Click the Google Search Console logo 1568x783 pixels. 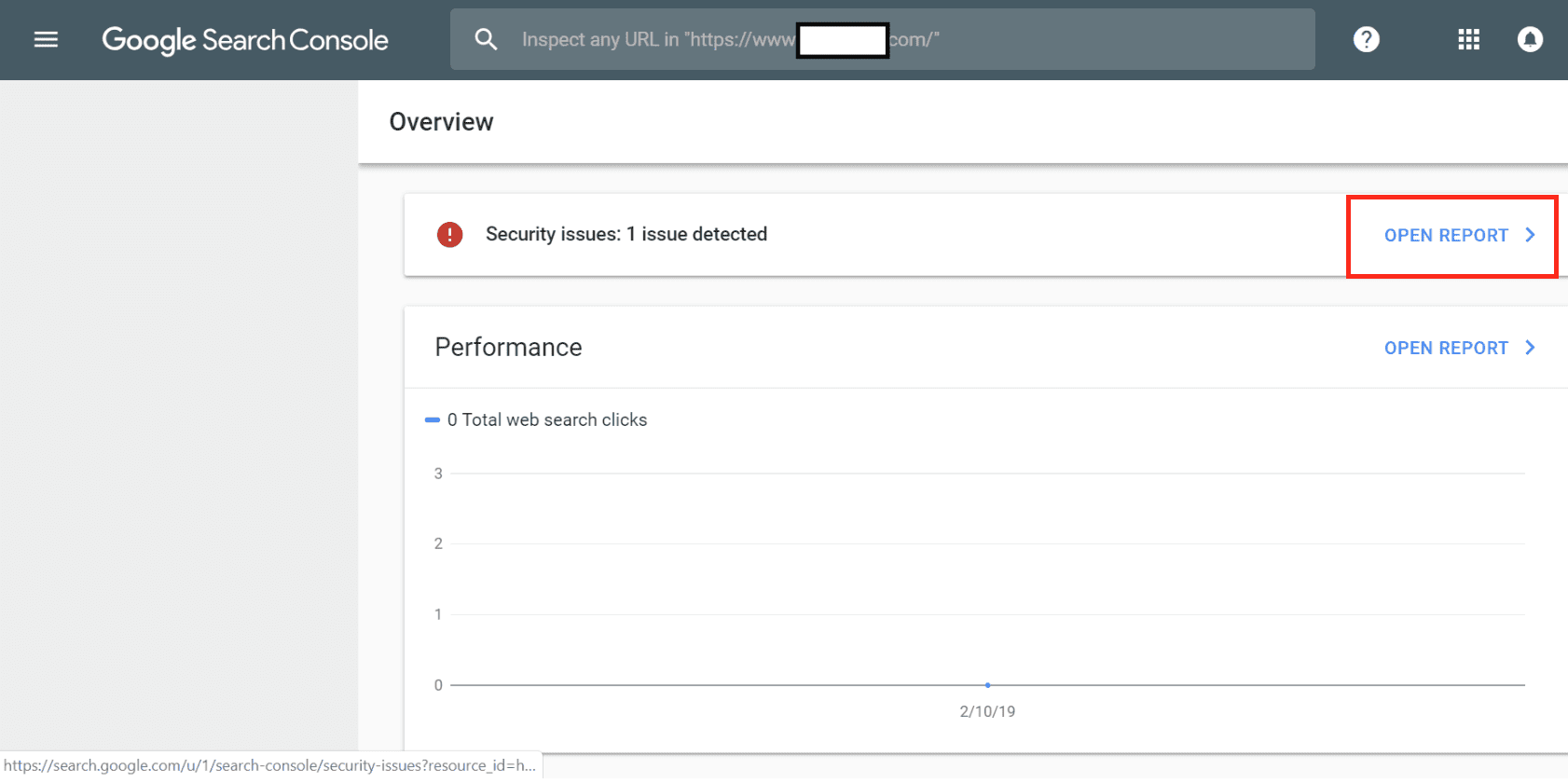coord(245,40)
